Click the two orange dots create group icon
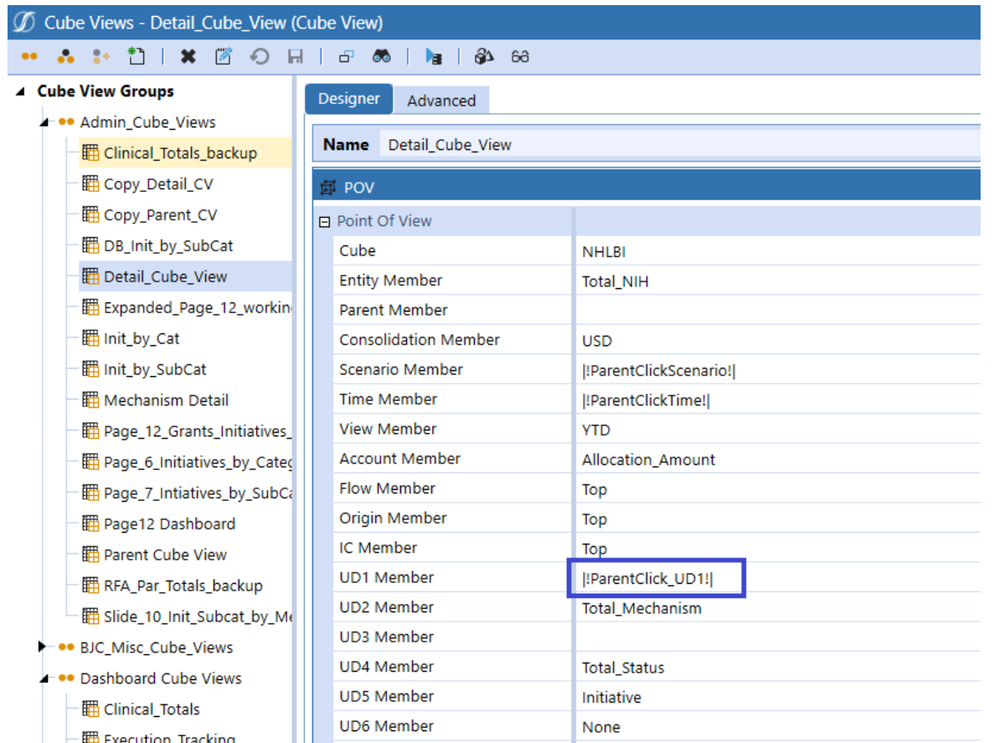 coord(29,57)
